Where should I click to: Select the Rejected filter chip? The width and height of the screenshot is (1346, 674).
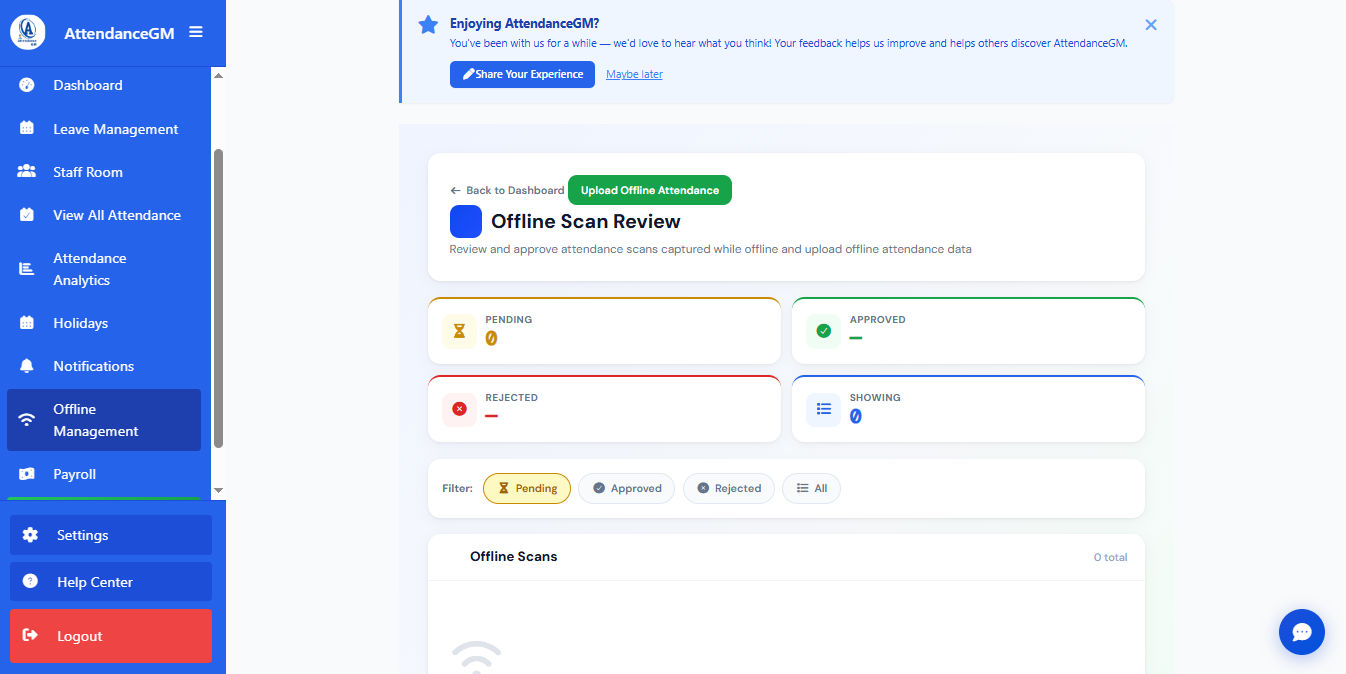tap(729, 488)
